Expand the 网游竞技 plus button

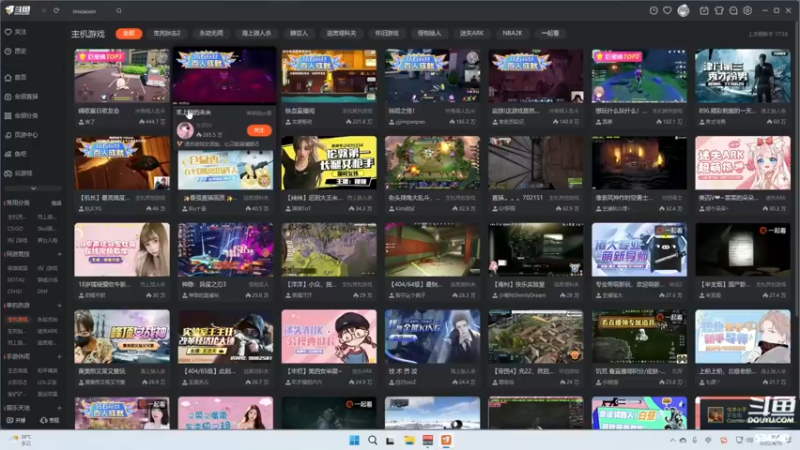[x=59, y=254]
